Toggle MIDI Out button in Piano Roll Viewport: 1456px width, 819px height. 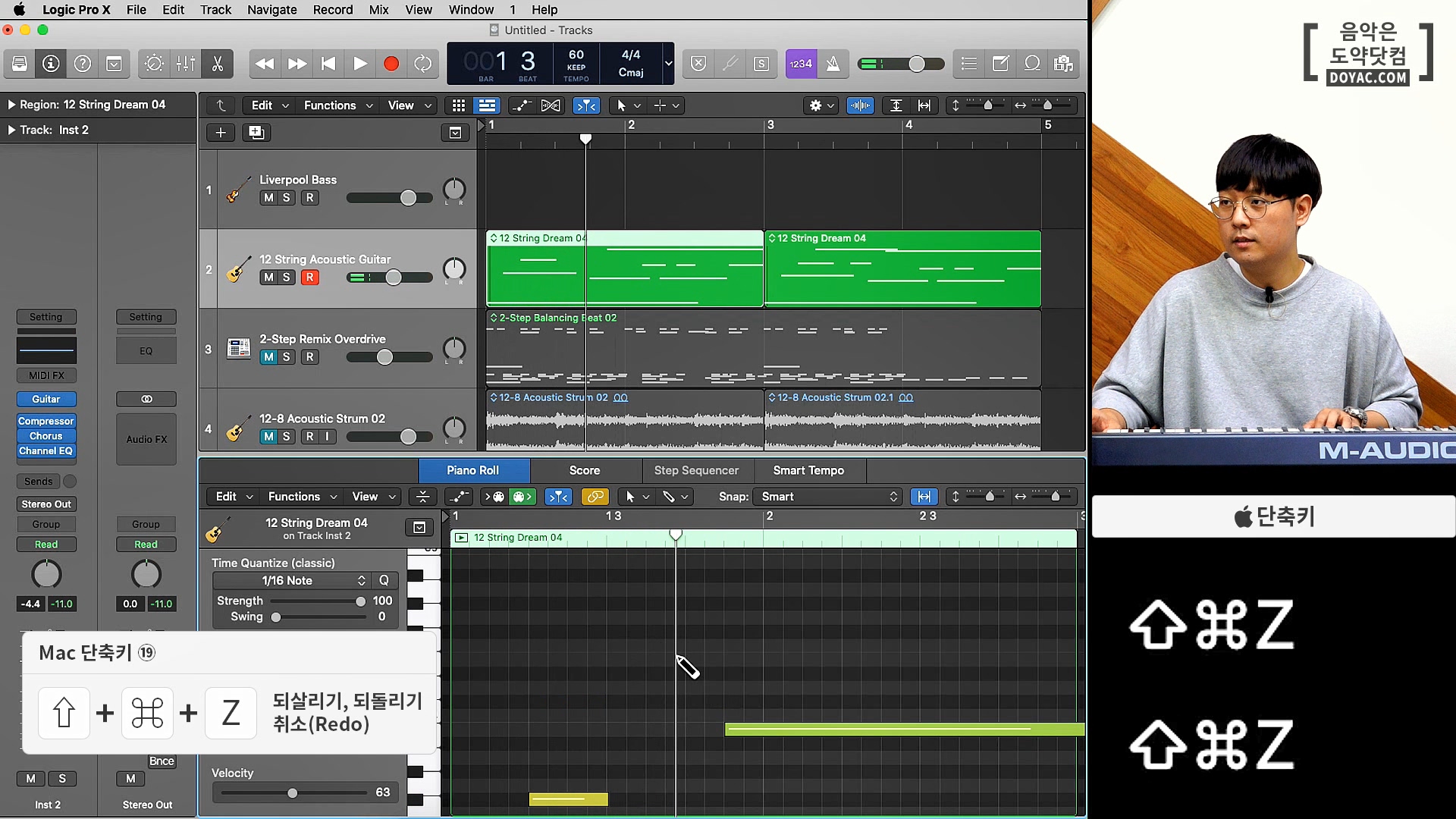tap(522, 497)
